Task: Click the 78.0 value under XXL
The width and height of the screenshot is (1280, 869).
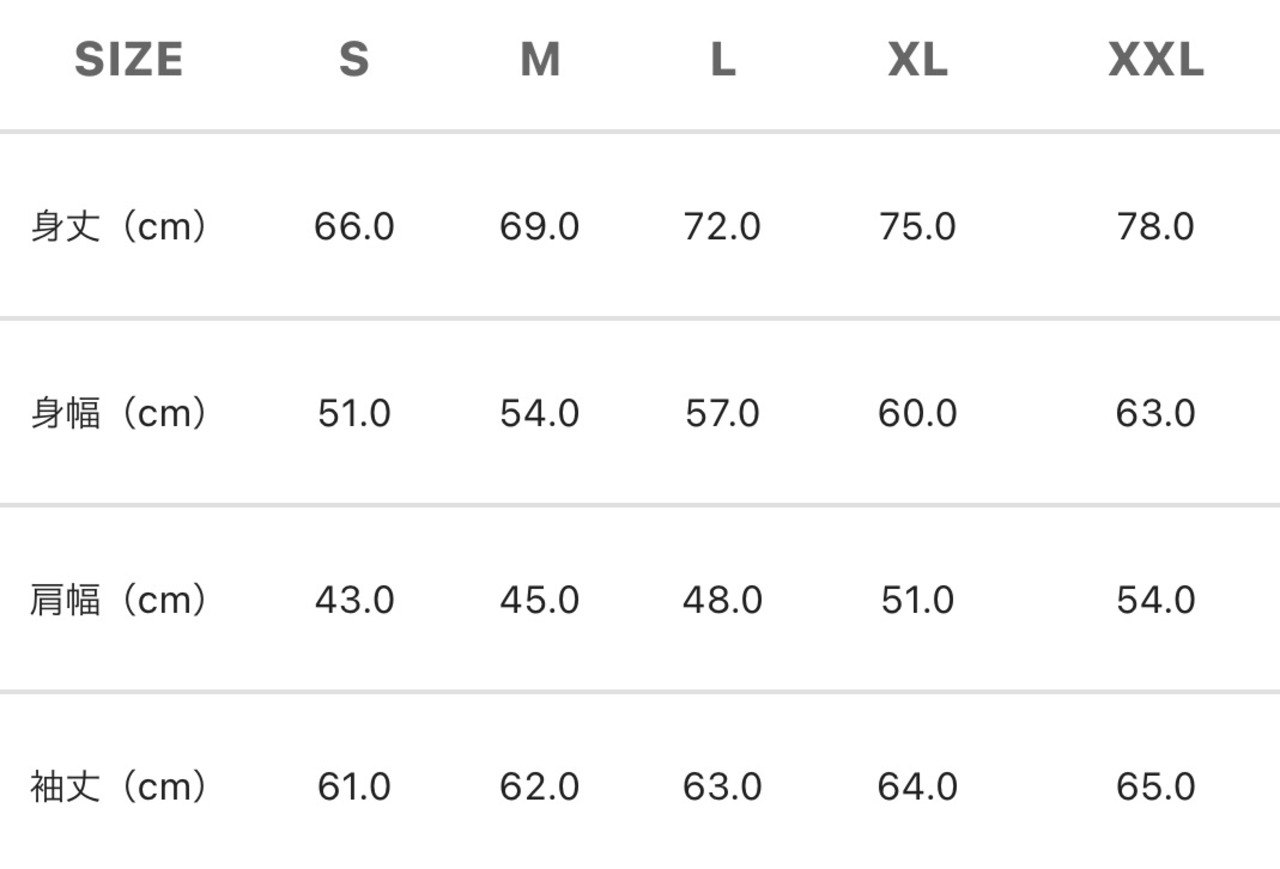Action: tap(1156, 227)
